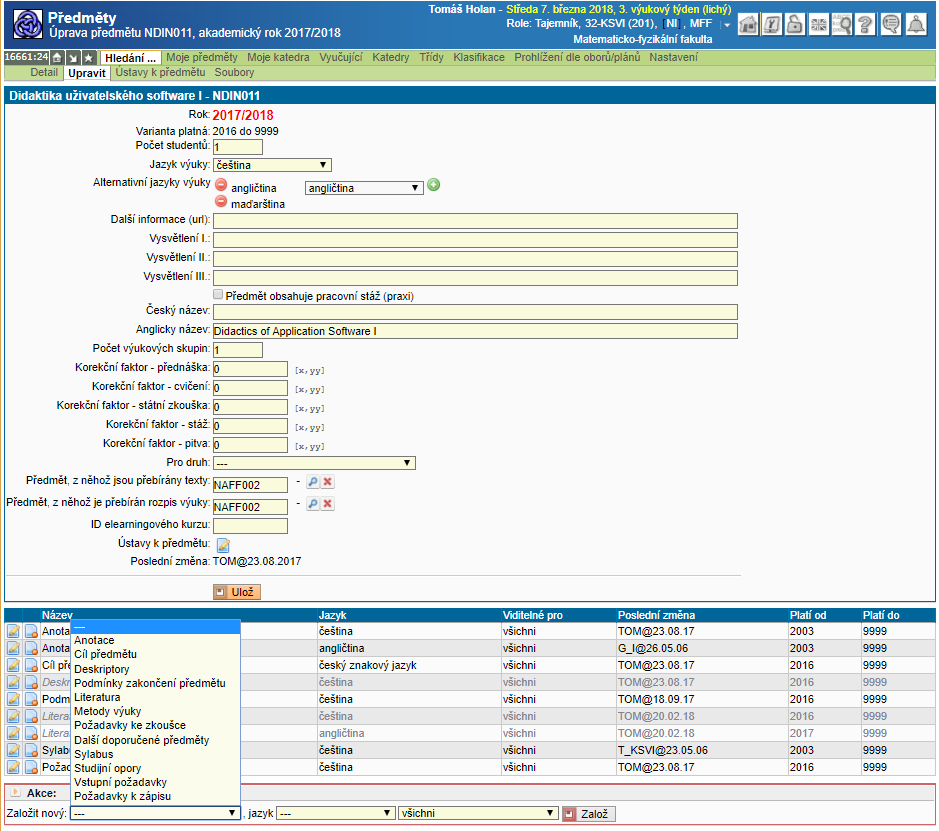Viewport: 939px width, 831px height.
Task: Open the 'Vyučující' menu item
Action: pyautogui.click(x=340, y=58)
